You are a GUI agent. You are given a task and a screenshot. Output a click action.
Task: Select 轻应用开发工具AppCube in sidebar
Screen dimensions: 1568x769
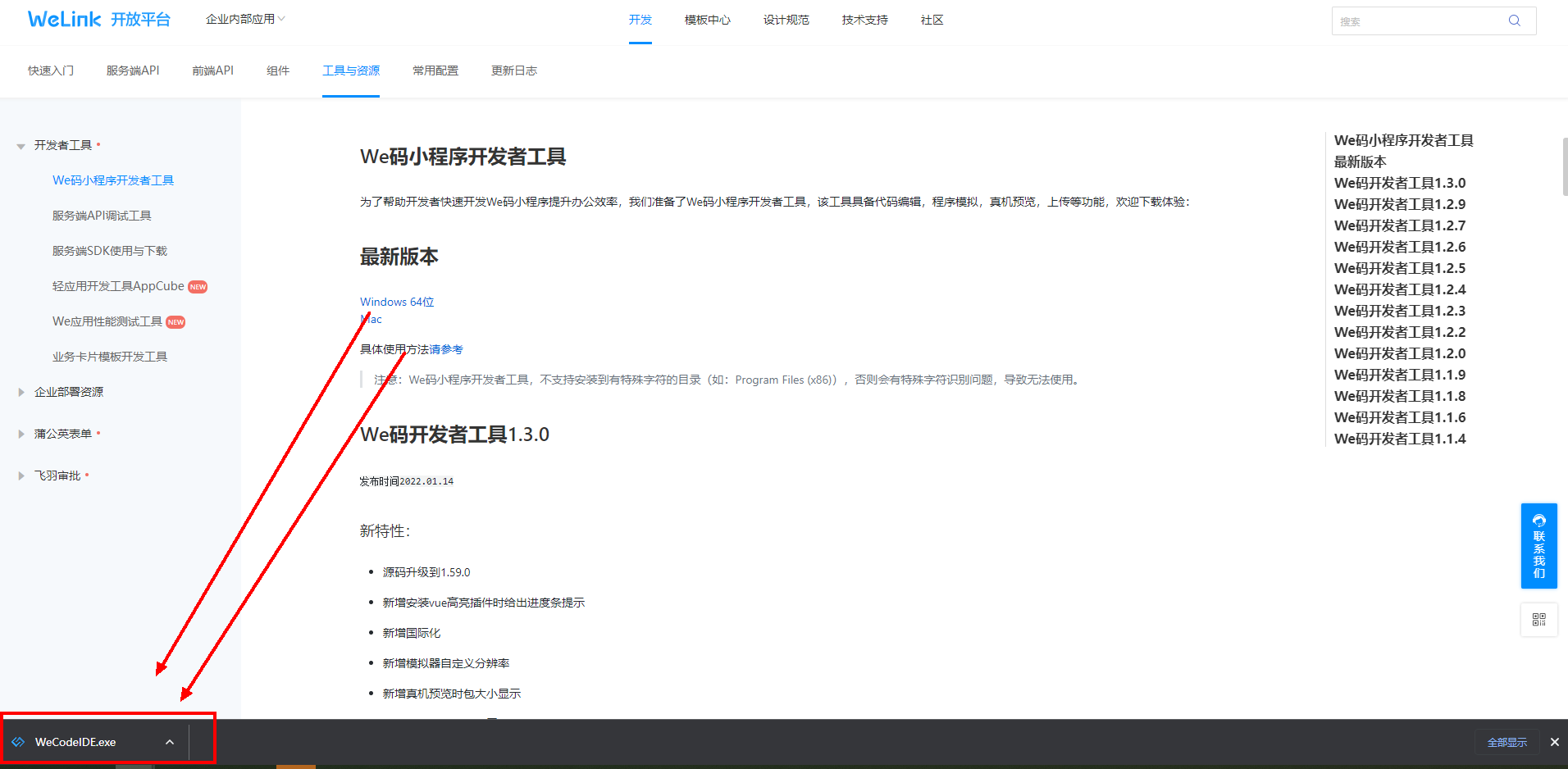pyautogui.click(x=118, y=286)
